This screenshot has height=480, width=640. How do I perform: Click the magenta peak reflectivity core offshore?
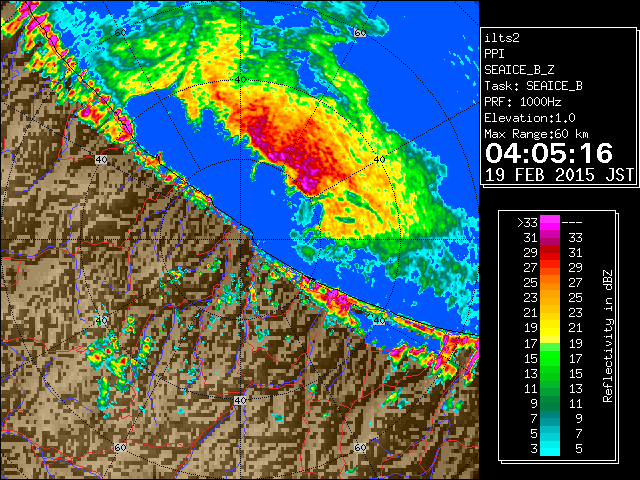point(307,182)
